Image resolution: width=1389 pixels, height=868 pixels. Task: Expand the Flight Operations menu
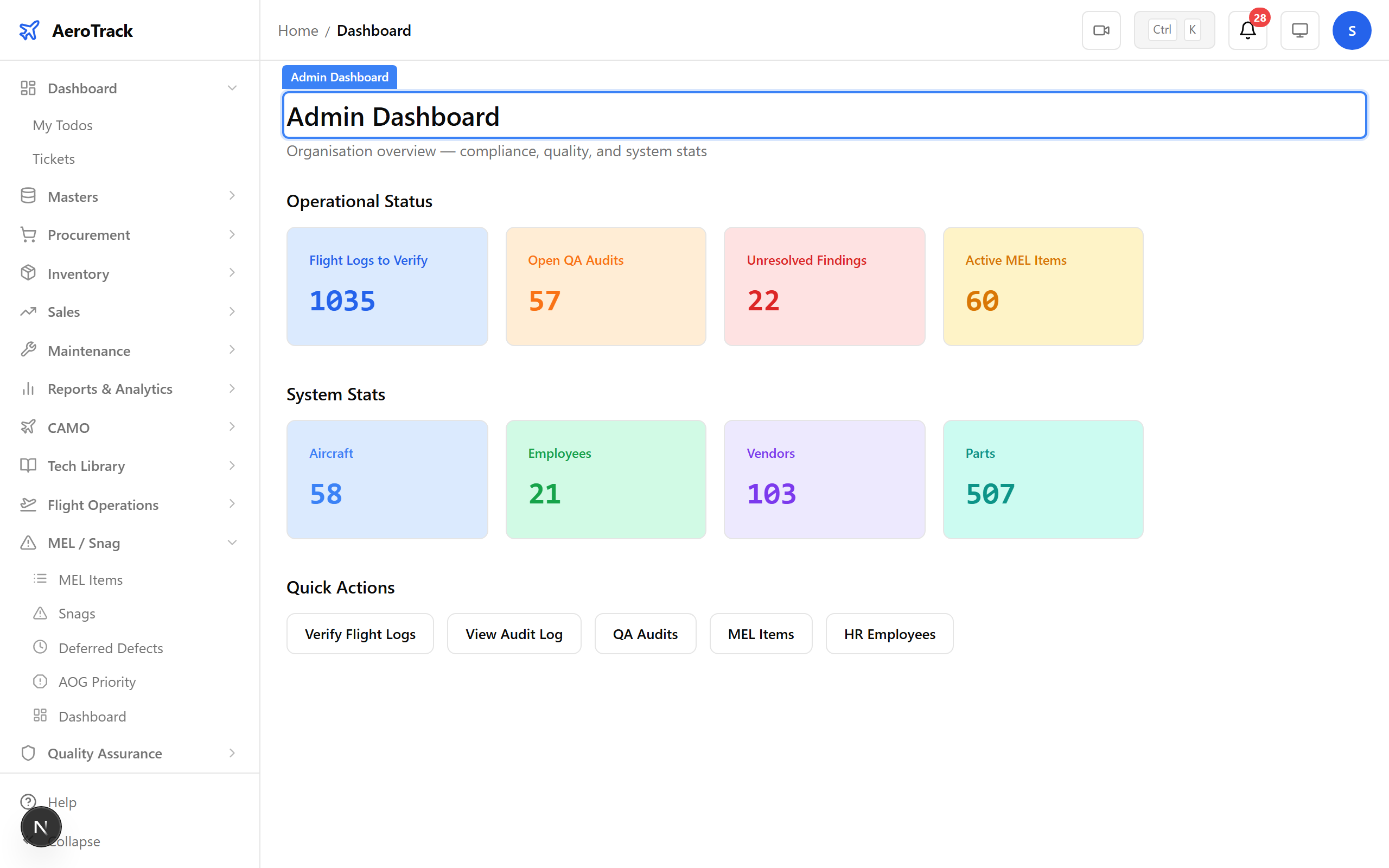(x=232, y=504)
